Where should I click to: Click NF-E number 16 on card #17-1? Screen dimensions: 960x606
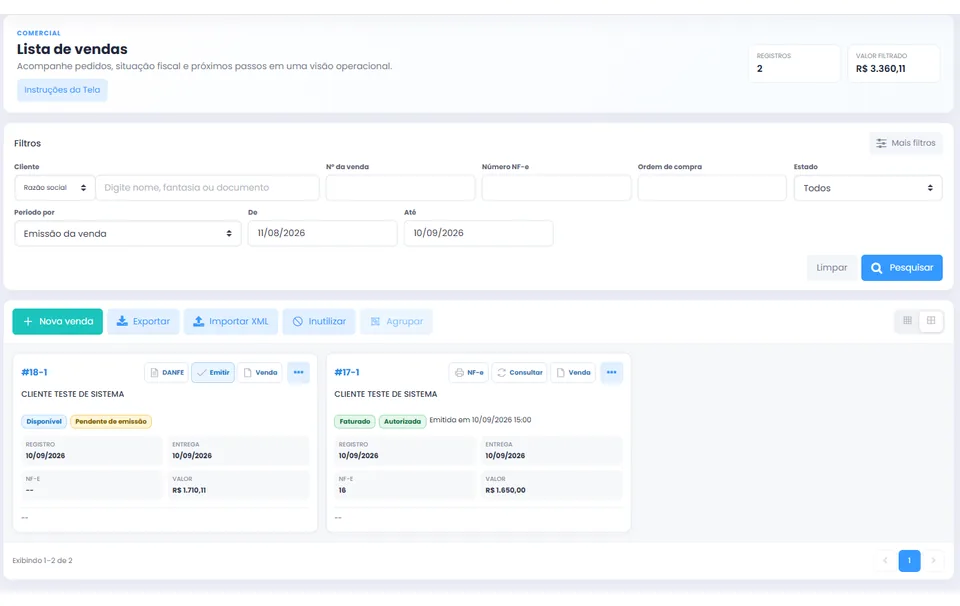coord(342,490)
